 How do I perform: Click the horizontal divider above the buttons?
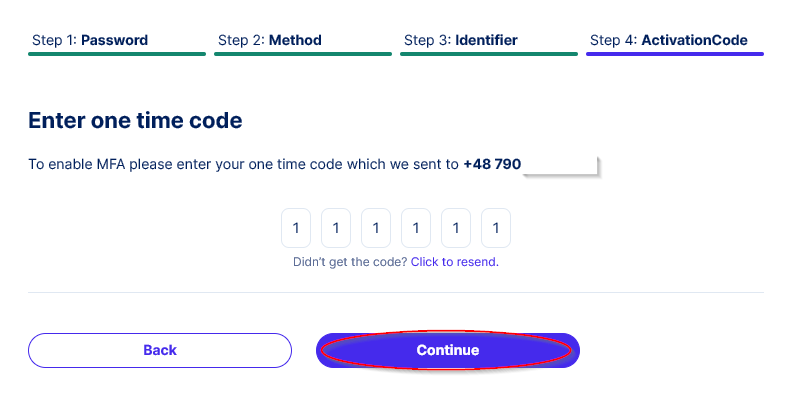pyautogui.click(x=396, y=292)
